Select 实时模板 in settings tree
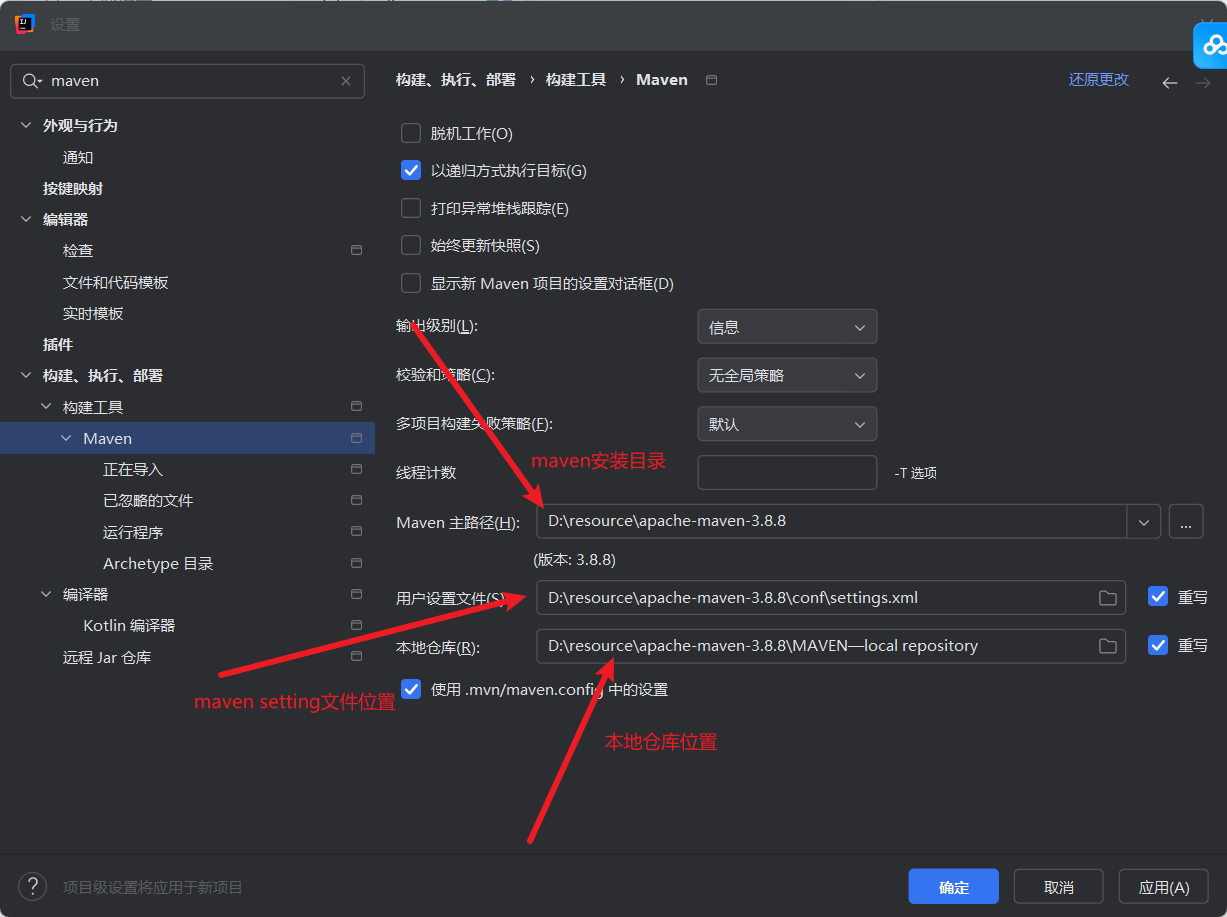Viewport: 1227px width, 917px height. (x=93, y=313)
